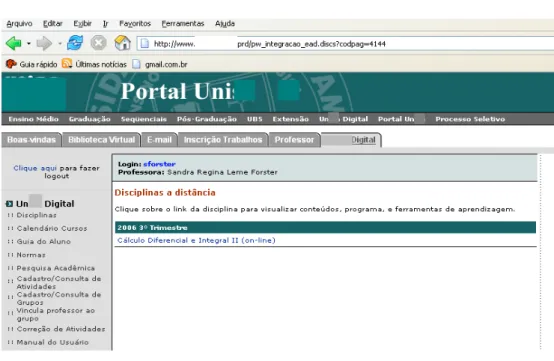Click the Últimas notícias RSS feed icon
The width and height of the screenshot is (554, 361).
pos(67,64)
